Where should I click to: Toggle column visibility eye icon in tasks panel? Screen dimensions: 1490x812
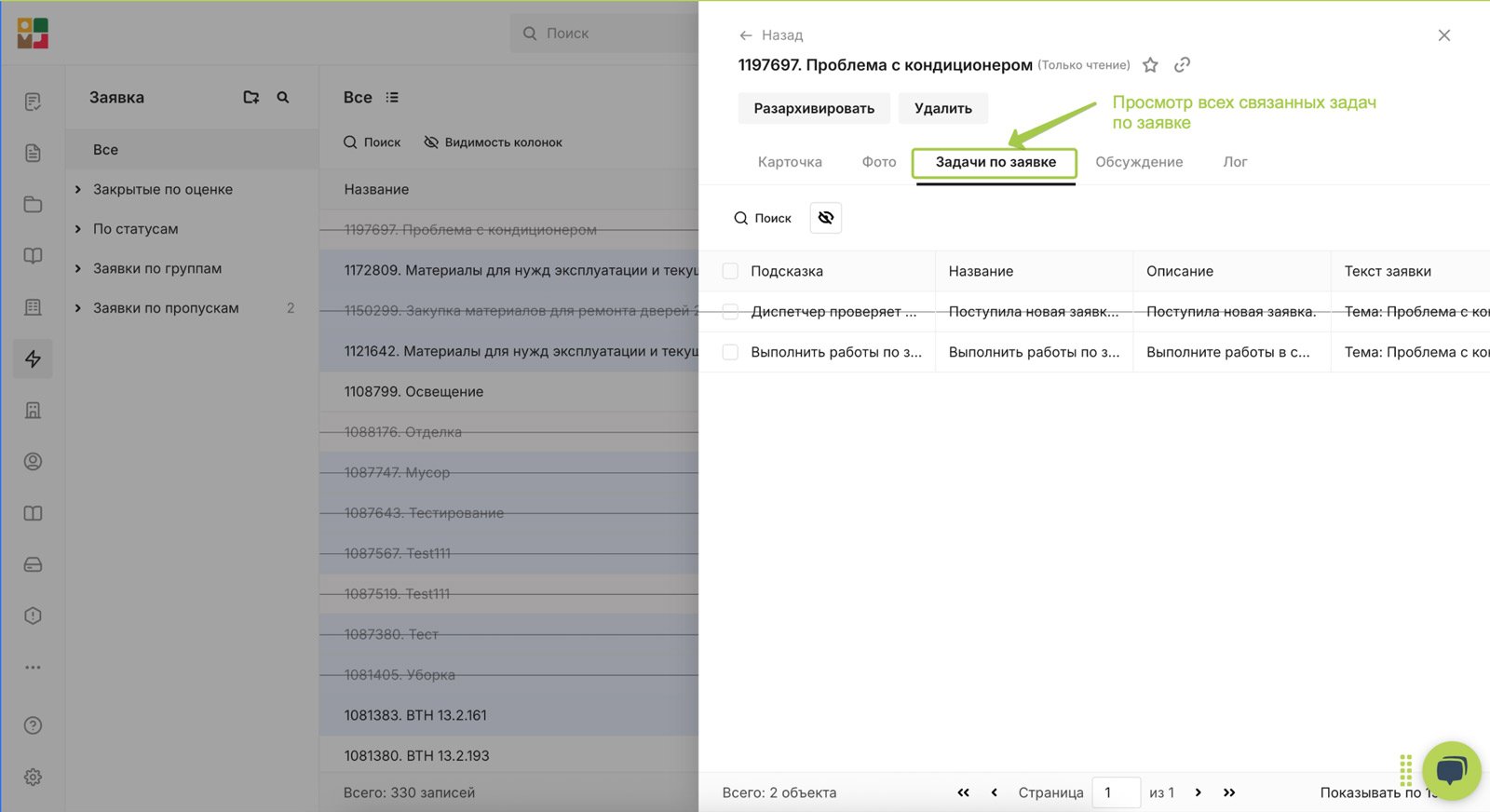826,218
